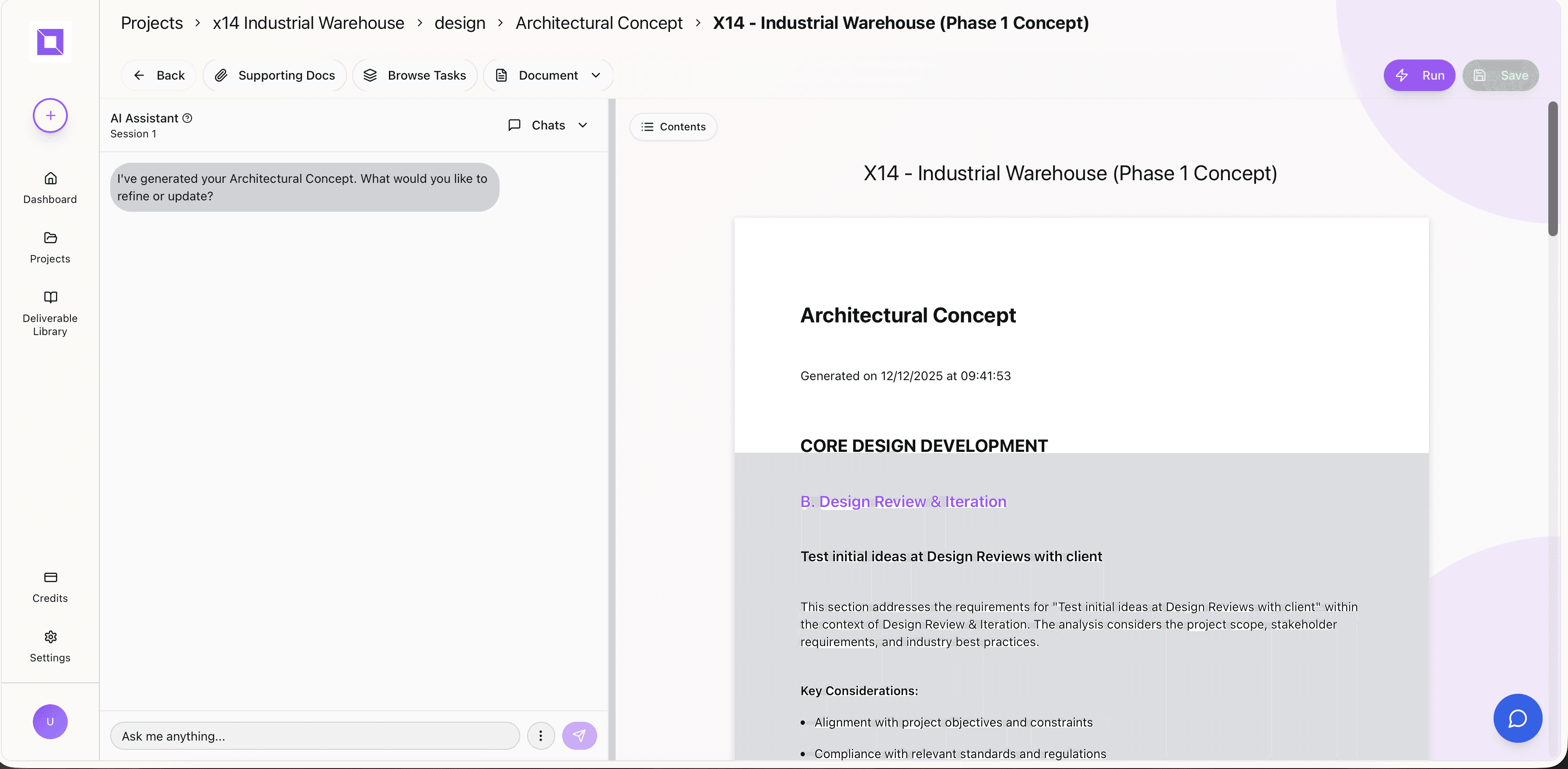Open Supporting Docs
The width and height of the screenshot is (1568, 769).
click(274, 75)
